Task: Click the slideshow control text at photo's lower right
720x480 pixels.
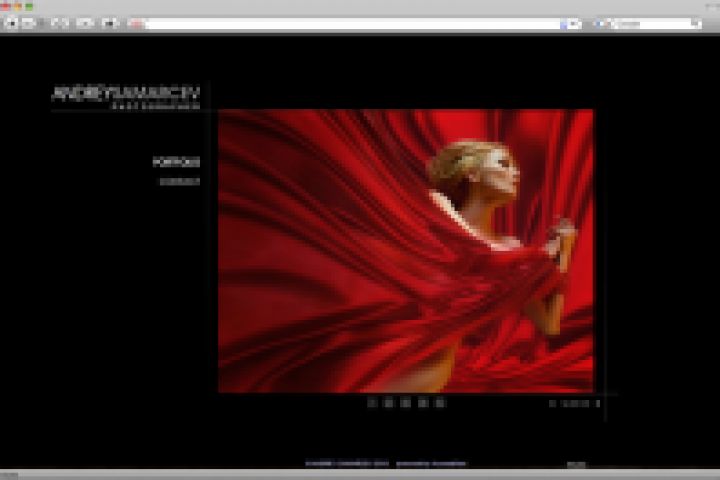Action: pos(575,403)
